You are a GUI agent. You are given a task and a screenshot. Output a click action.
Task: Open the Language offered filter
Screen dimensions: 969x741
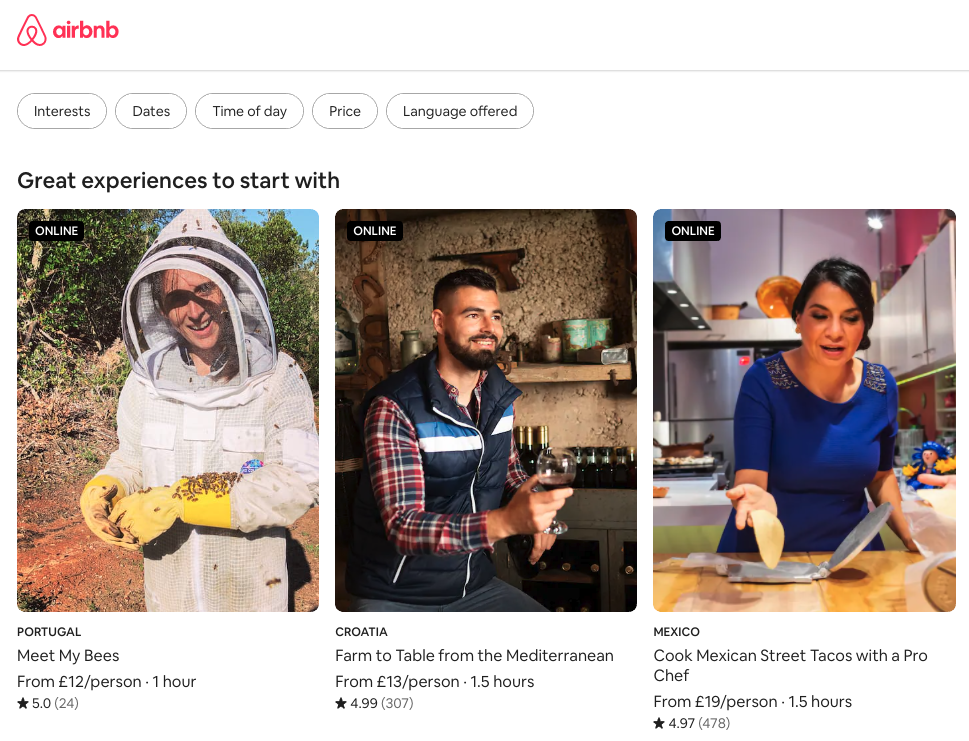[x=459, y=111]
